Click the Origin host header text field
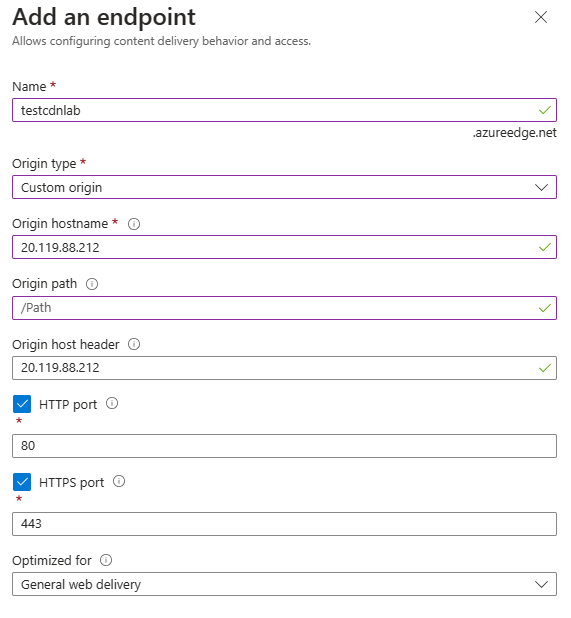 tap(284, 369)
